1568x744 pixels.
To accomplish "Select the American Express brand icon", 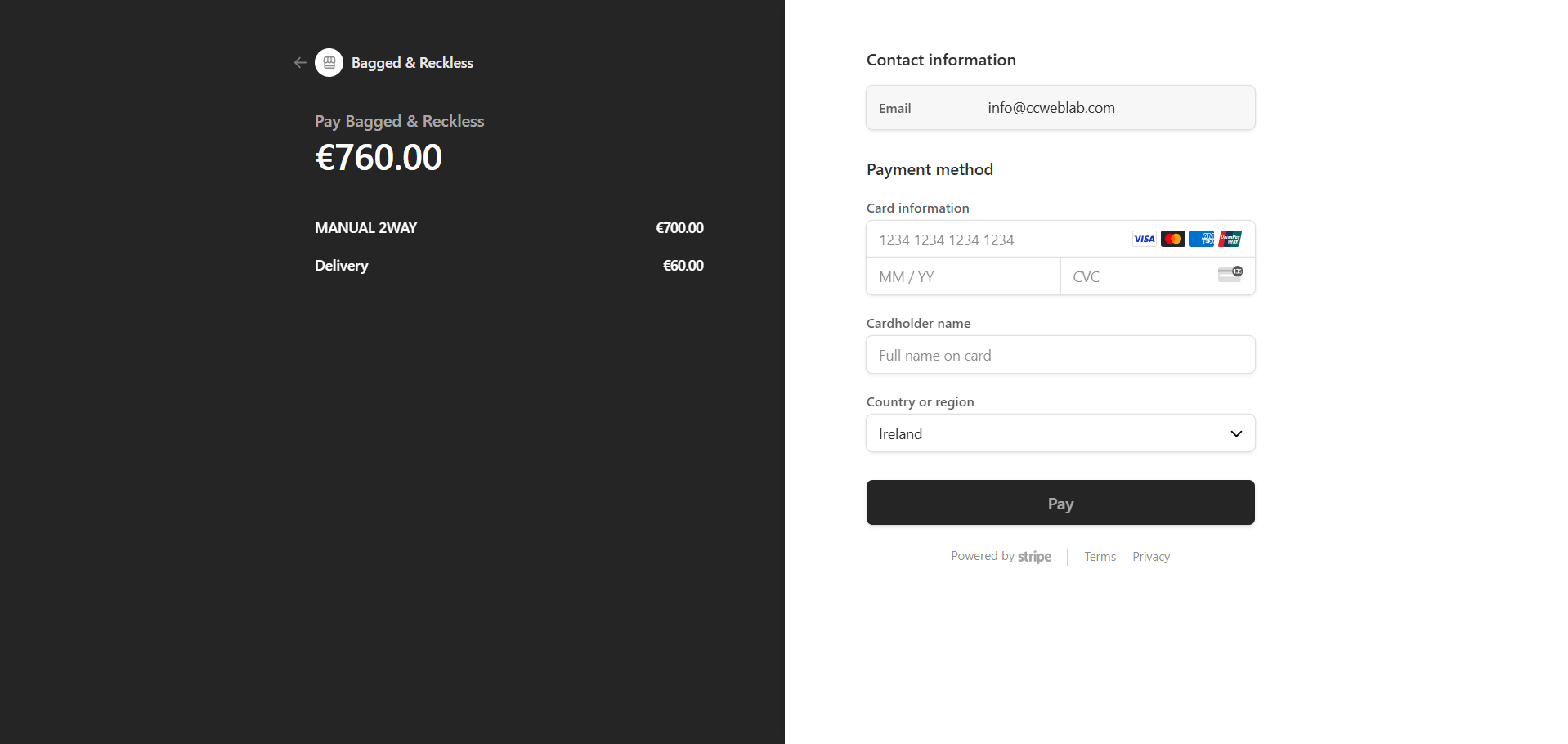I will (1202, 239).
